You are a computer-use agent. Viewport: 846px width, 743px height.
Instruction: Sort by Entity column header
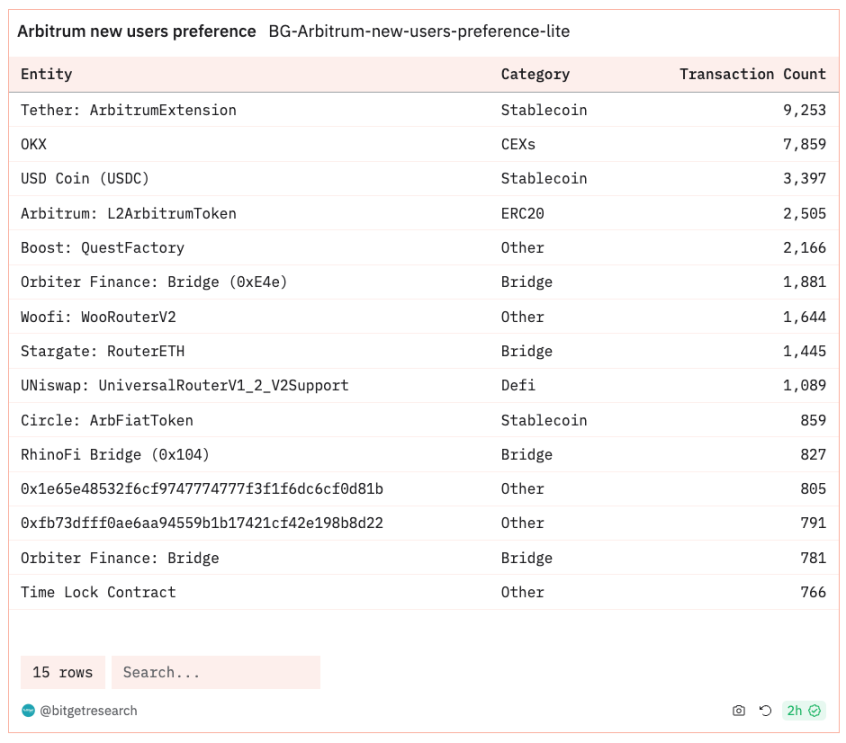tap(47, 74)
